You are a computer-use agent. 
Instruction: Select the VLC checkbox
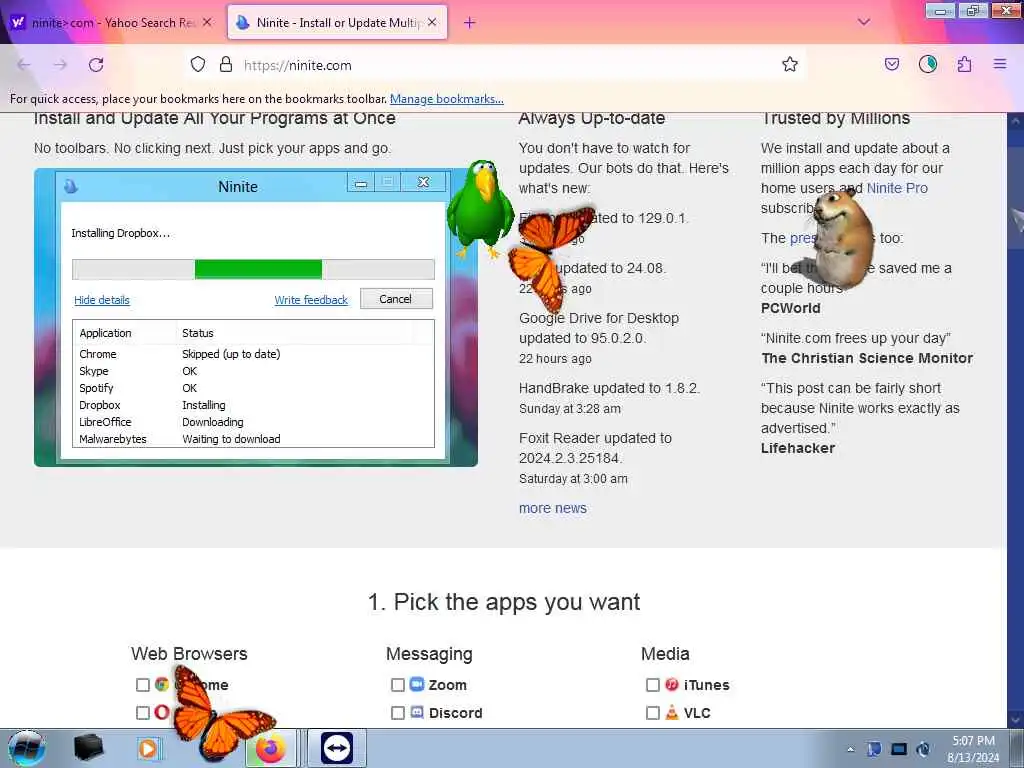pyautogui.click(x=652, y=712)
